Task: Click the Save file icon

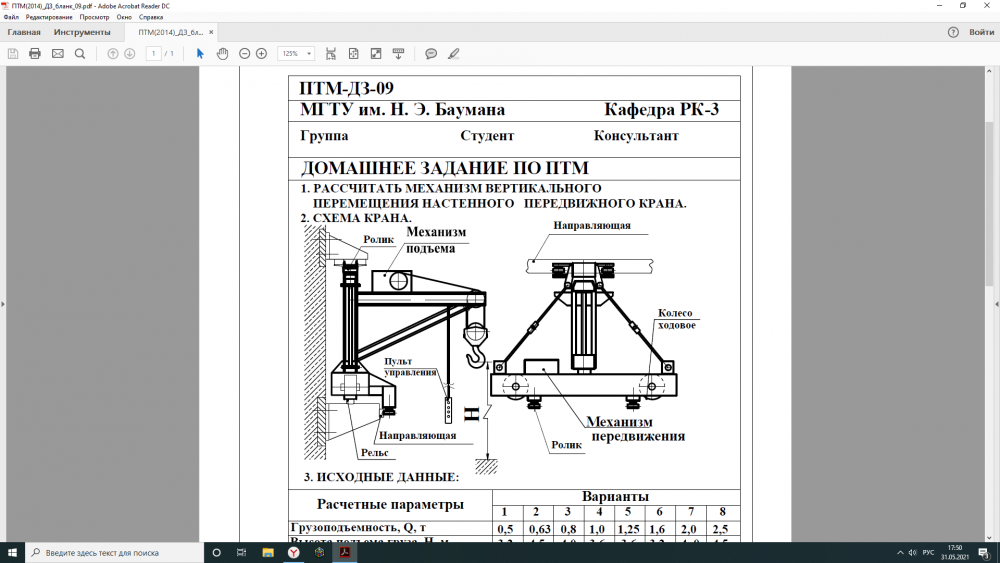Action: [x=13, y=54]
